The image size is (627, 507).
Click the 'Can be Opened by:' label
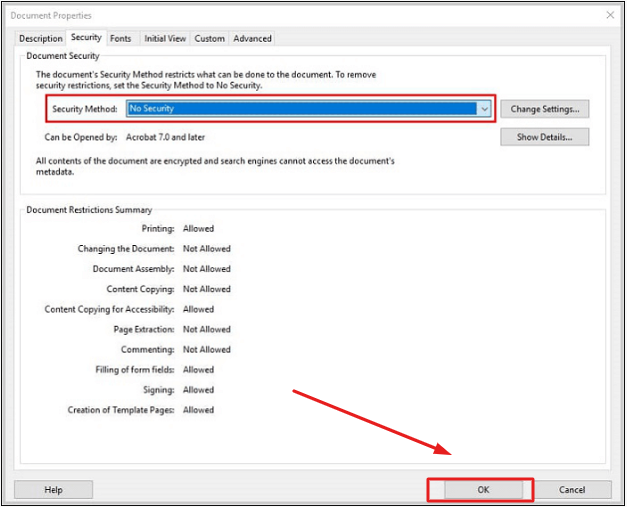81,137
